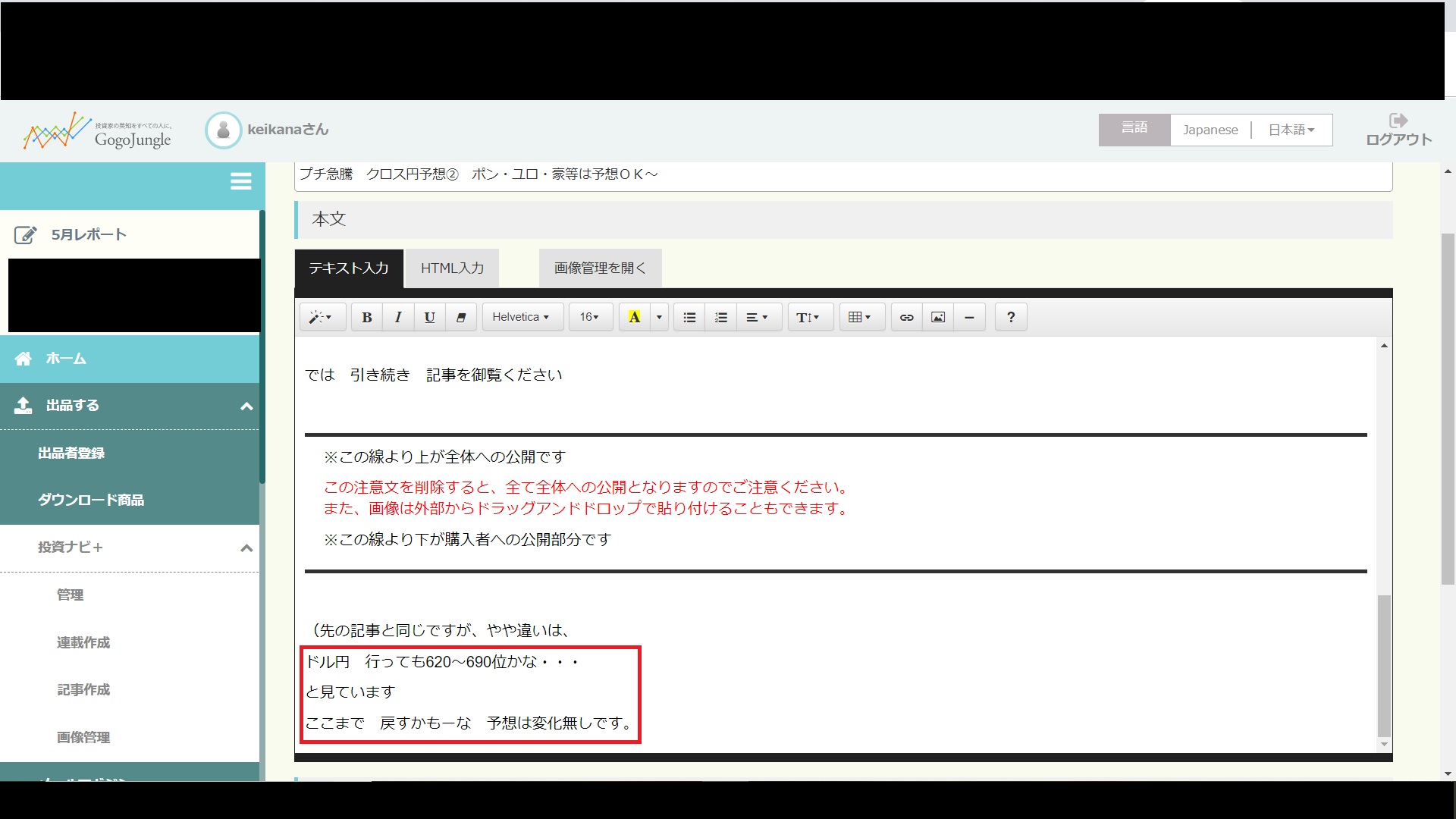The height and width of the screenshot is (819, 1456).
Task: Insert a link with chain icon
Action: (906, 317)
